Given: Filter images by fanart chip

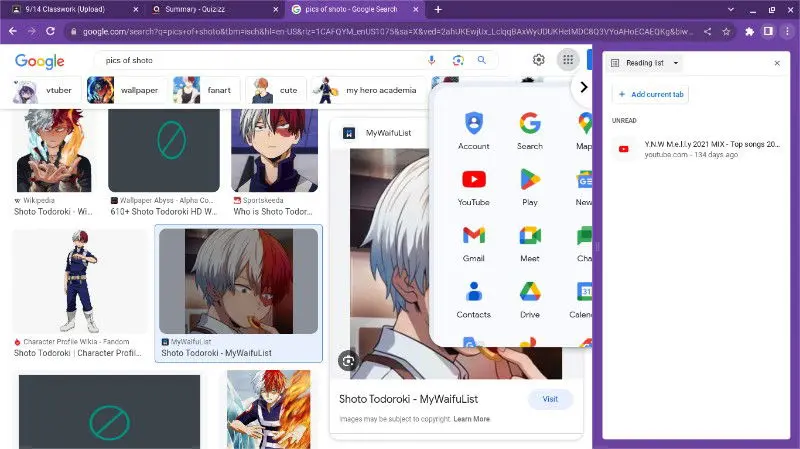Looking at the screenshot, I should pos(206,90).
